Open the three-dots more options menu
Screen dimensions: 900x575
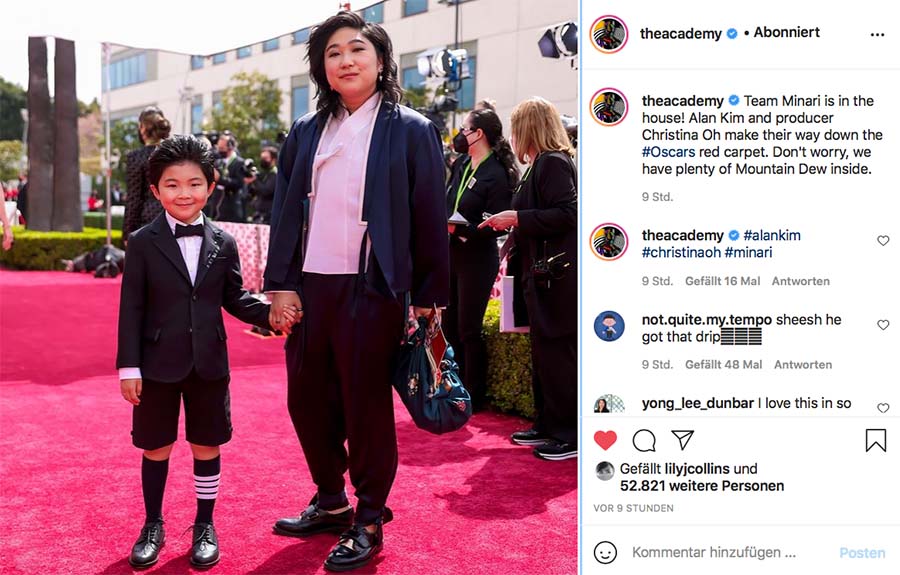tap(877, 34)
